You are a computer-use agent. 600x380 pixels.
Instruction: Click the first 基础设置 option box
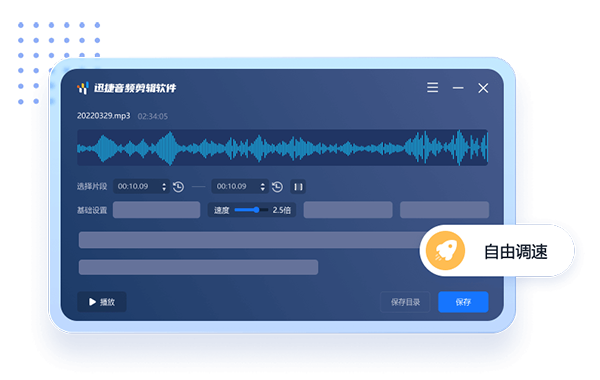(157, 210)
